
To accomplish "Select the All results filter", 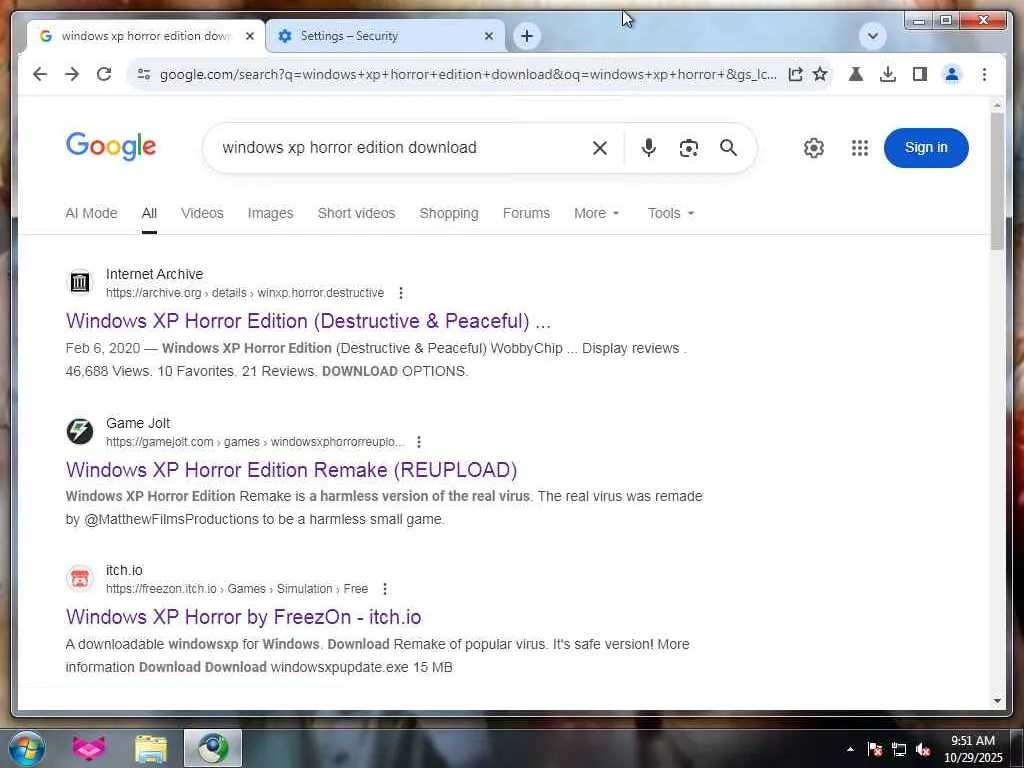I will [x=149, y=214].
